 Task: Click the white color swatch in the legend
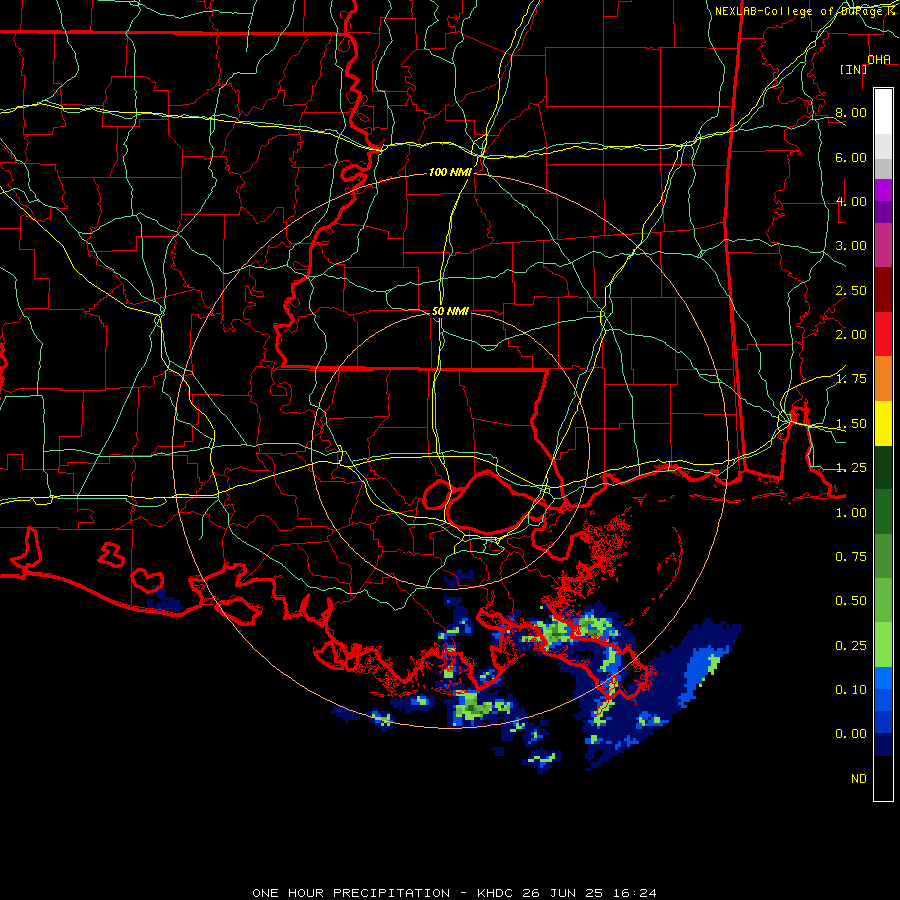(x=883, y=112)
